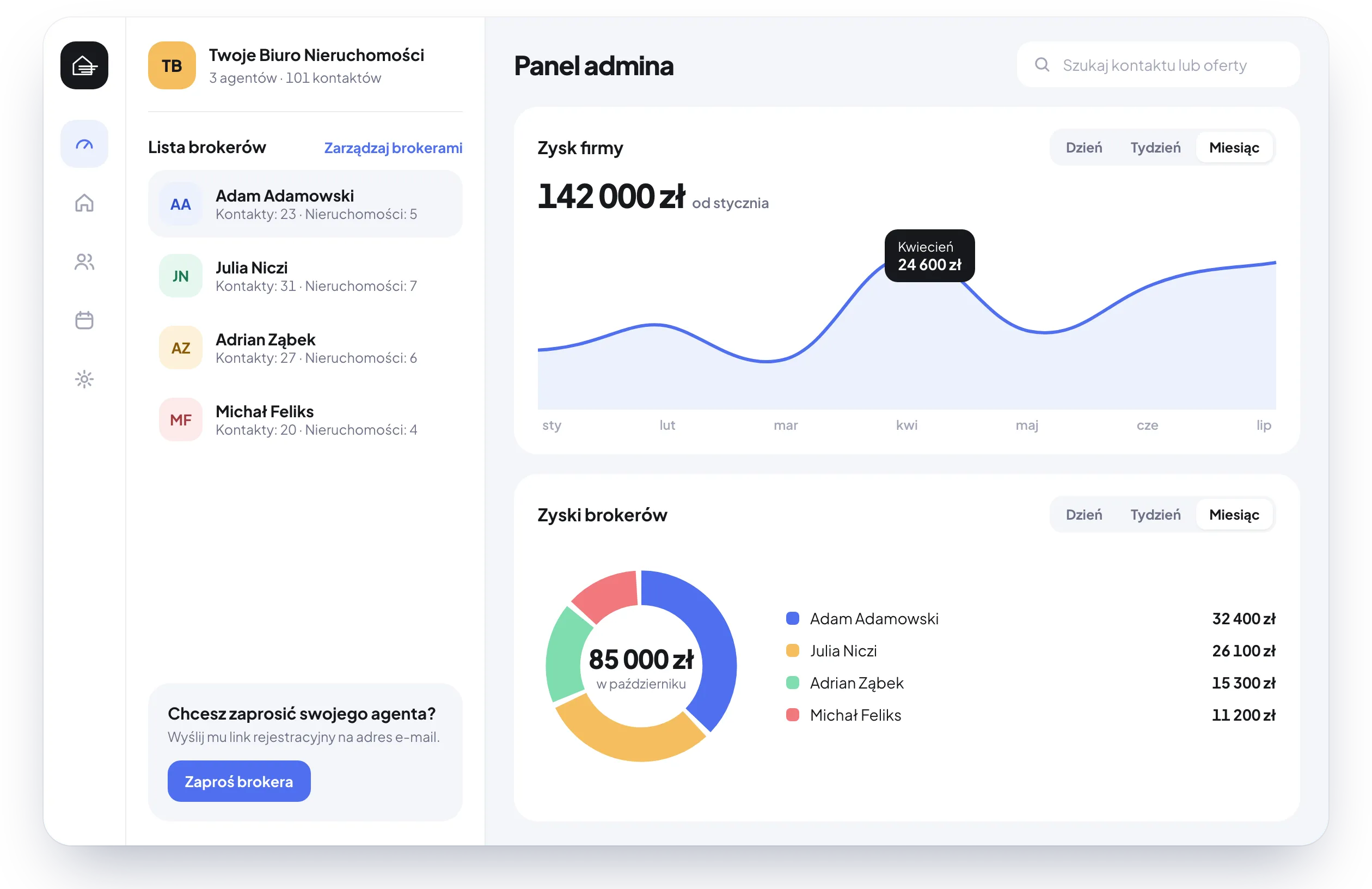The width and height of the screenshot is (1372, 889).
Task: Click the TB agency avatar
Action: coord(172,65)
